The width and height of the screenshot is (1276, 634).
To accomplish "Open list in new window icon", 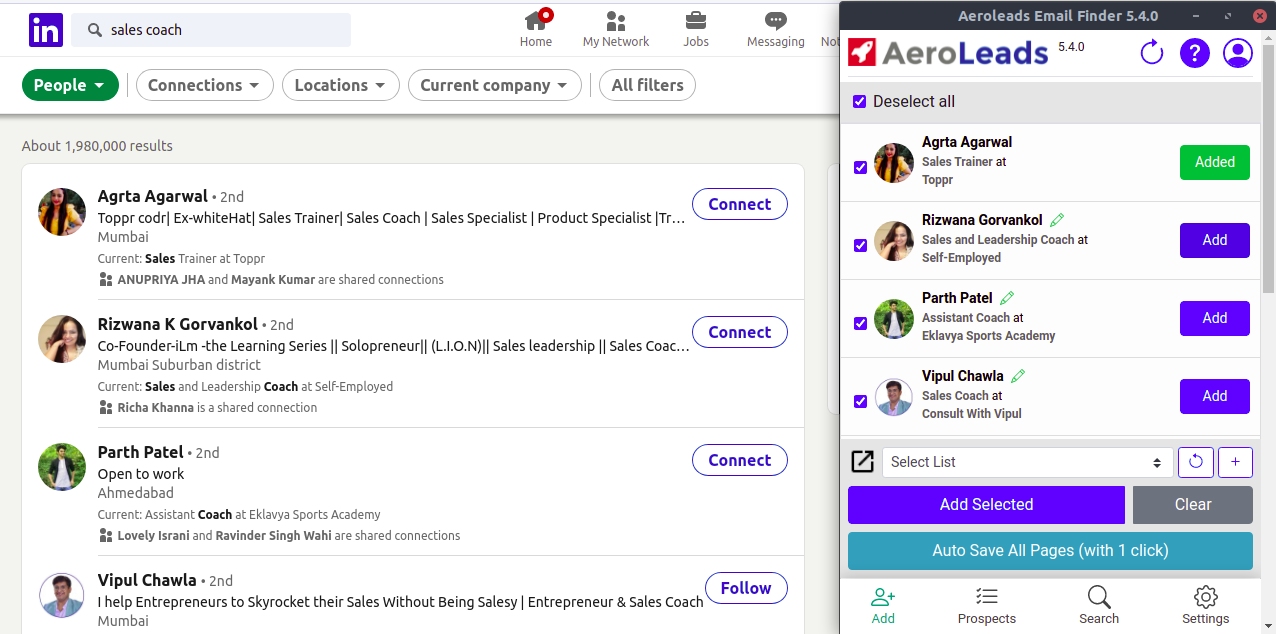I will (x=862, y=461).
